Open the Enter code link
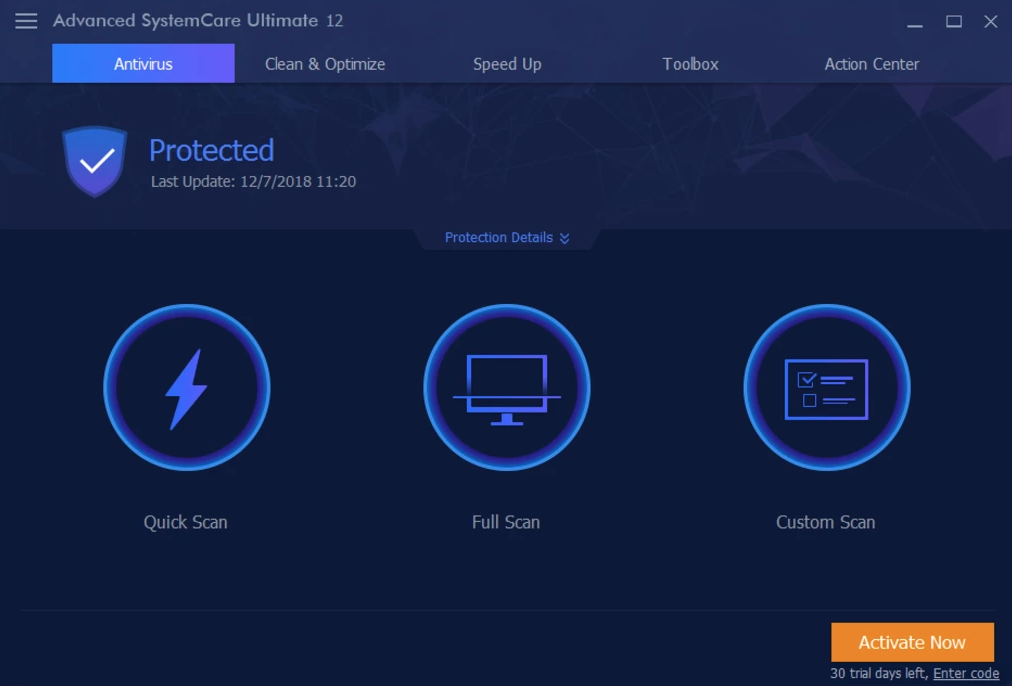The image size is (1012, 686). 965,674
